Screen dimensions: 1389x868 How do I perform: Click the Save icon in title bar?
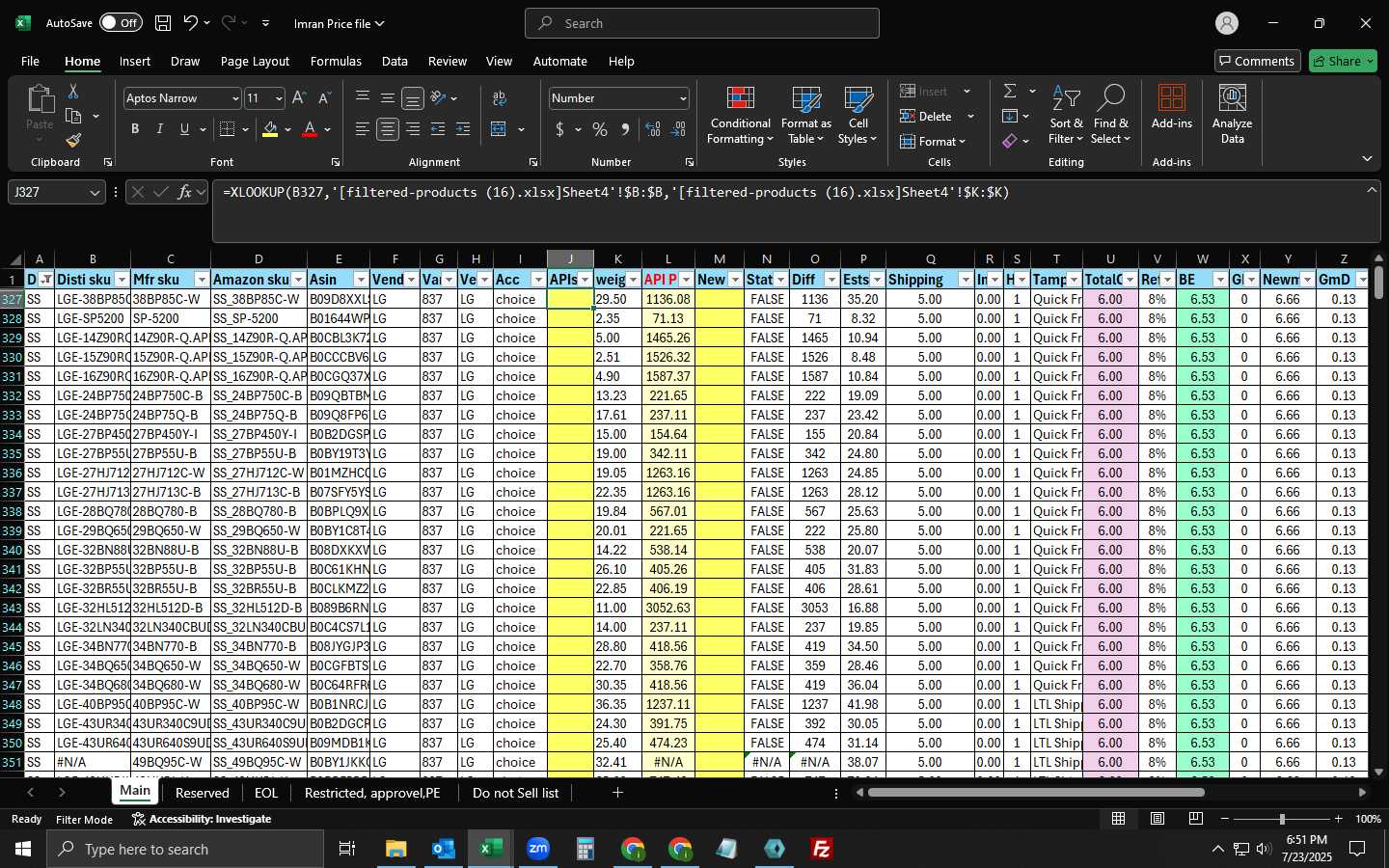coord(163,23)
